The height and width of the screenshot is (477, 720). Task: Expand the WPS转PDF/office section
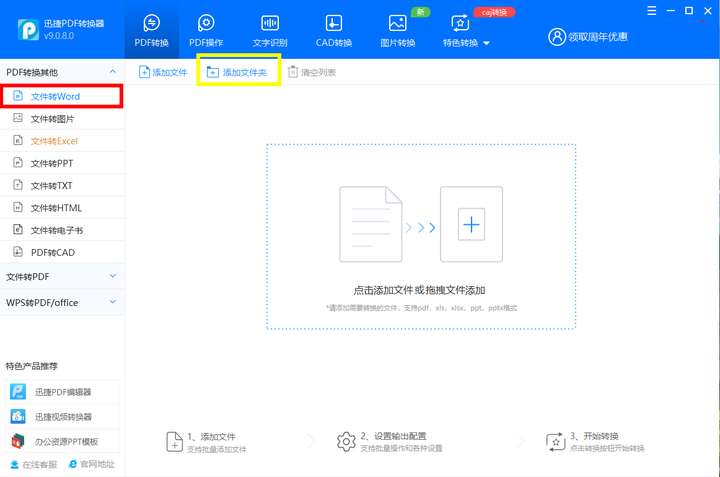62,303
